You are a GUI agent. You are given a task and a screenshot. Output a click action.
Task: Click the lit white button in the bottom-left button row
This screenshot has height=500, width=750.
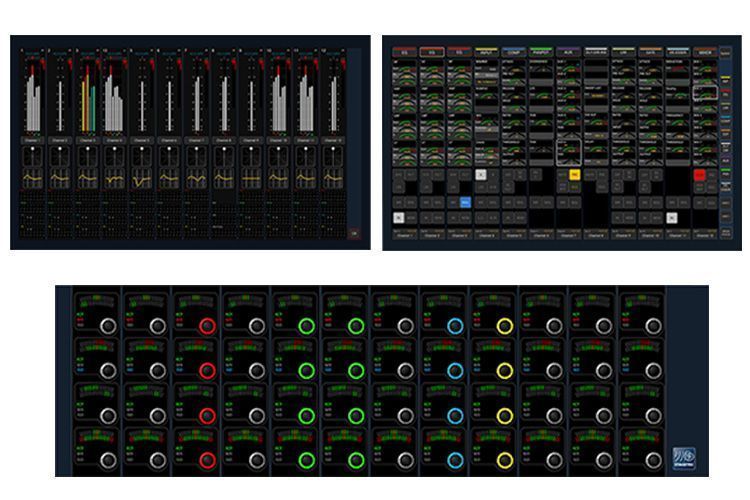coord(398,218)
